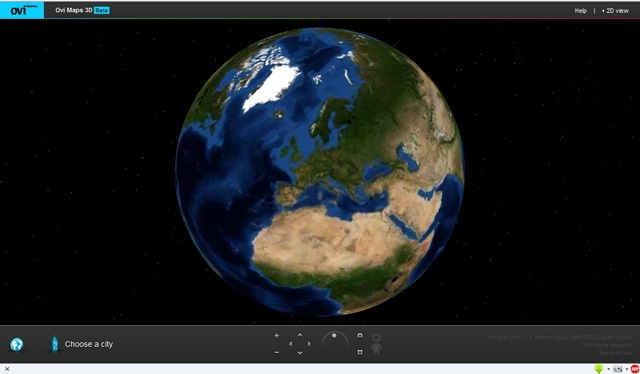Viewport: 640px width, 374px height.
Task: Switch to 2D view
Action: click(616, 11)
